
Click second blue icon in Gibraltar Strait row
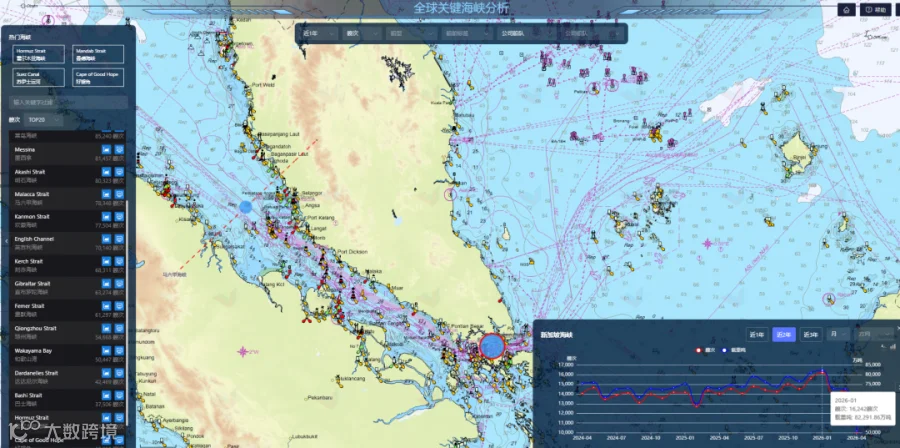119,283
